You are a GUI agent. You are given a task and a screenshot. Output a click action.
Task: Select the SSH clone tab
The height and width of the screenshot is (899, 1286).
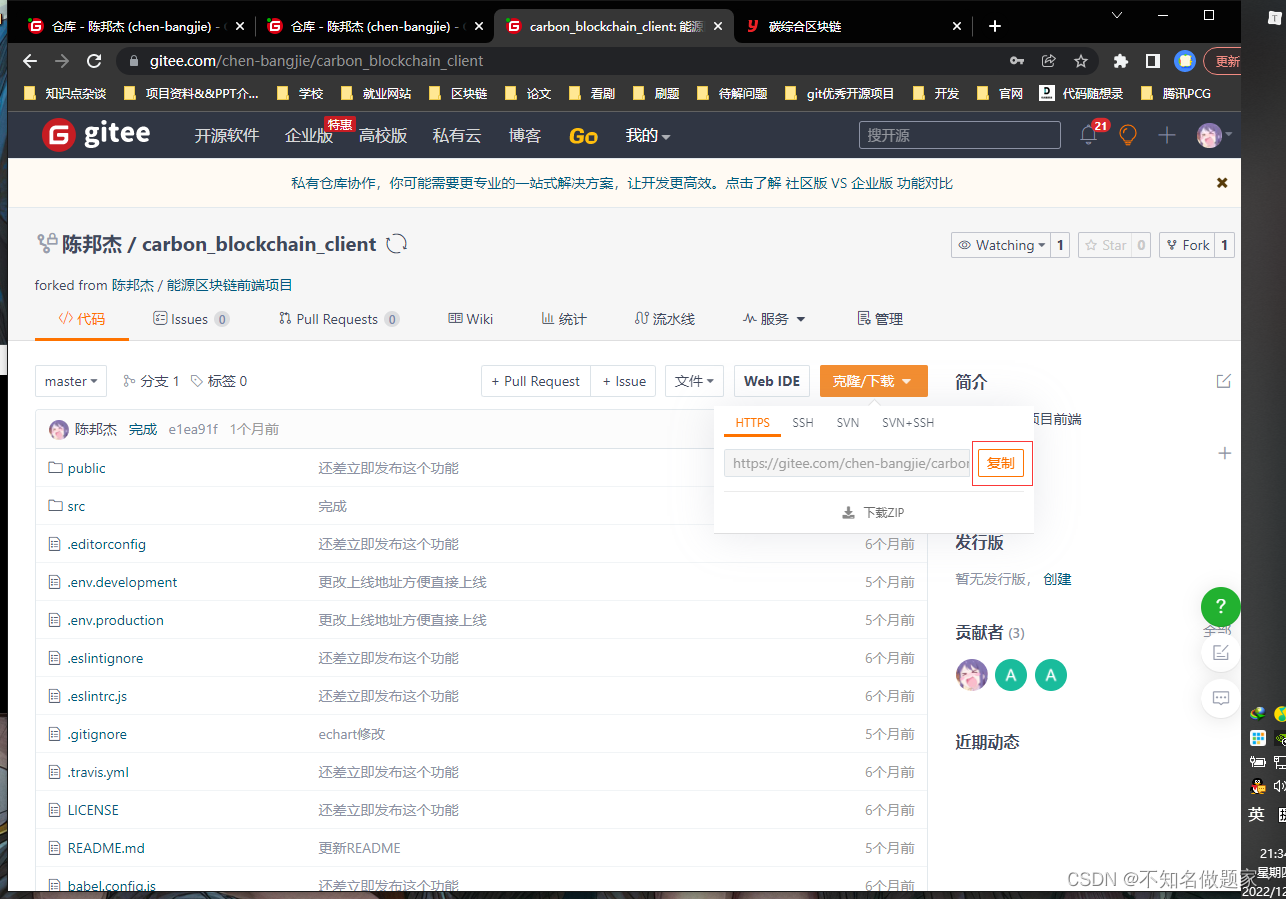[x=803, y=423]
